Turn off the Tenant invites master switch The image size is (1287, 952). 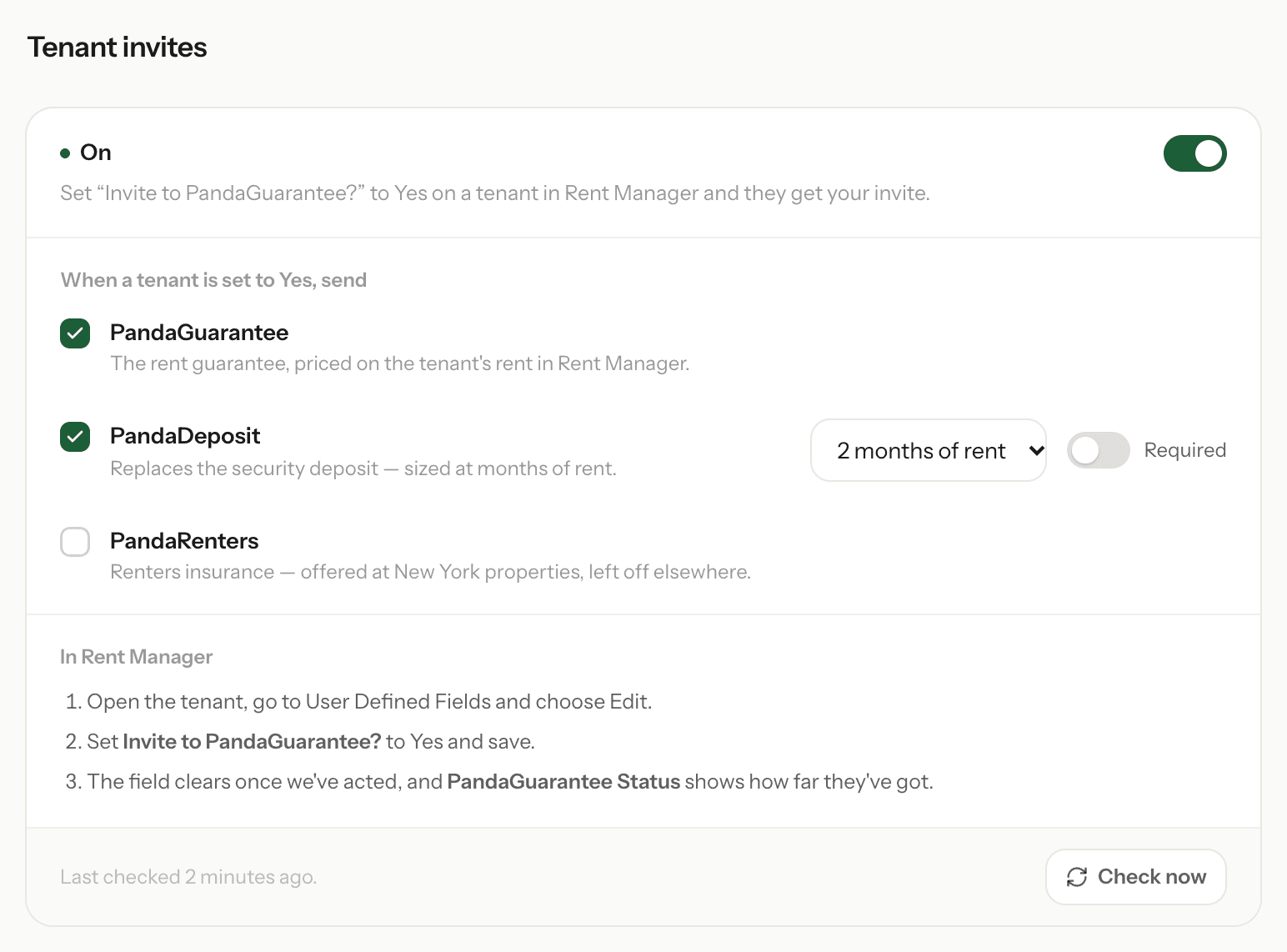[1194, 153]
